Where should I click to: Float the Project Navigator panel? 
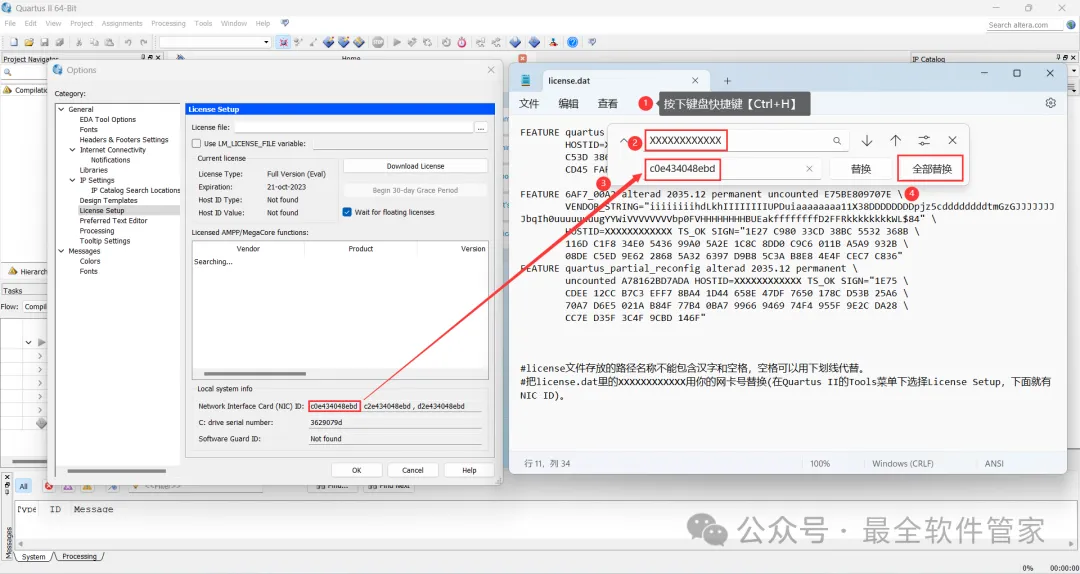click(151, 58)
